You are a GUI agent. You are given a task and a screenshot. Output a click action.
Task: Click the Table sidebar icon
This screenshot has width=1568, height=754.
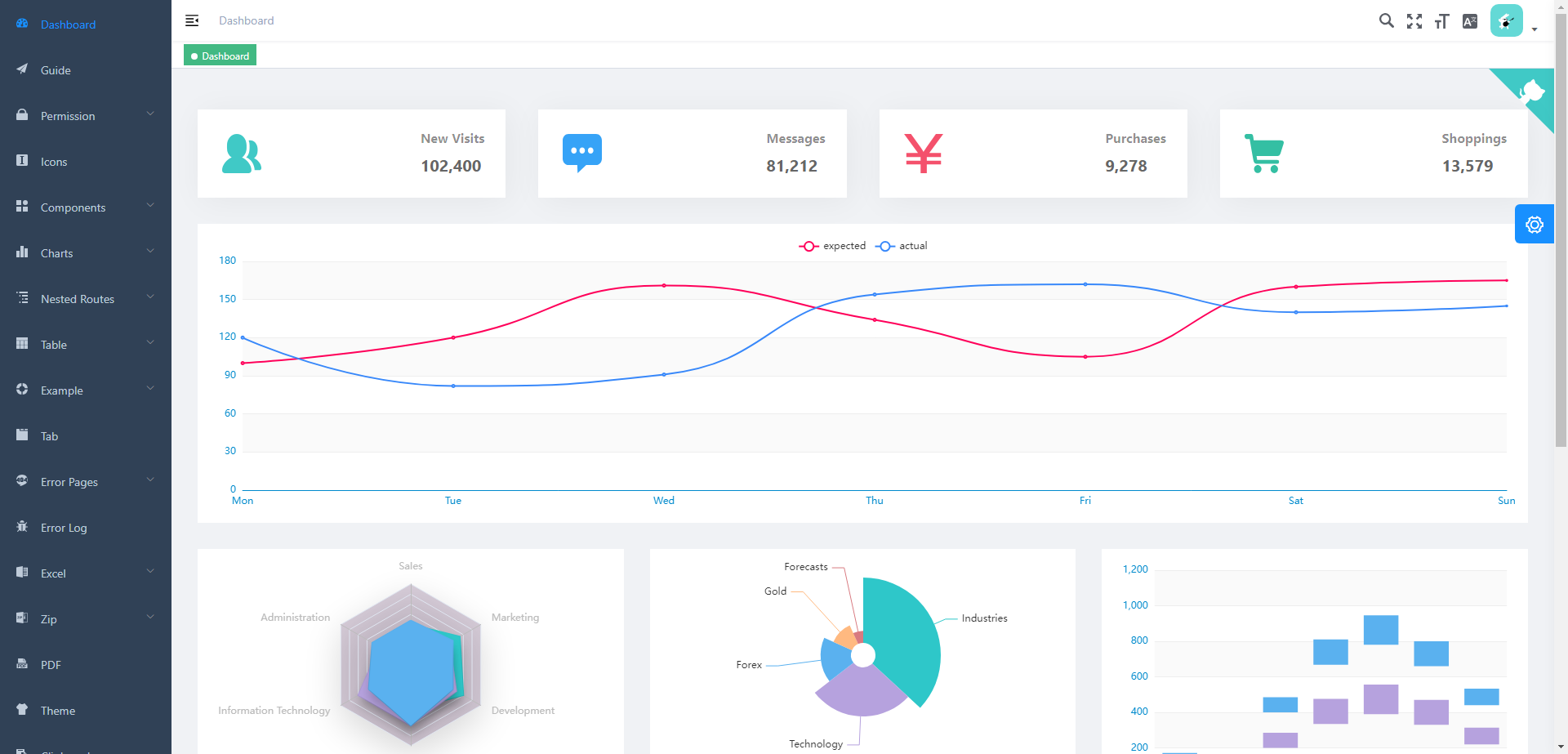pos(22,344)
